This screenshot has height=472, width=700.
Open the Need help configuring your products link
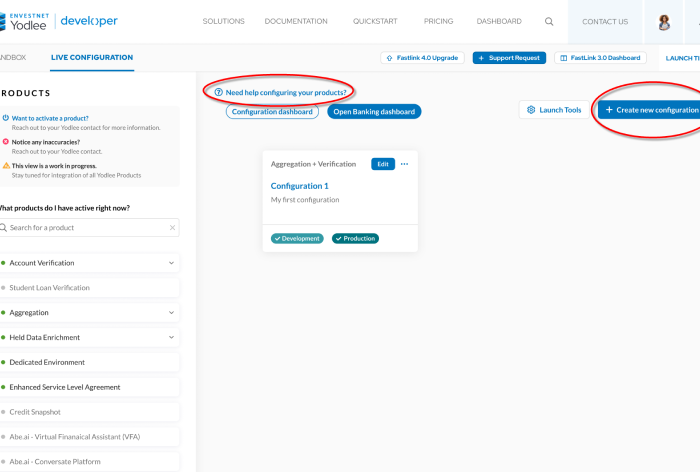(286, 92)
